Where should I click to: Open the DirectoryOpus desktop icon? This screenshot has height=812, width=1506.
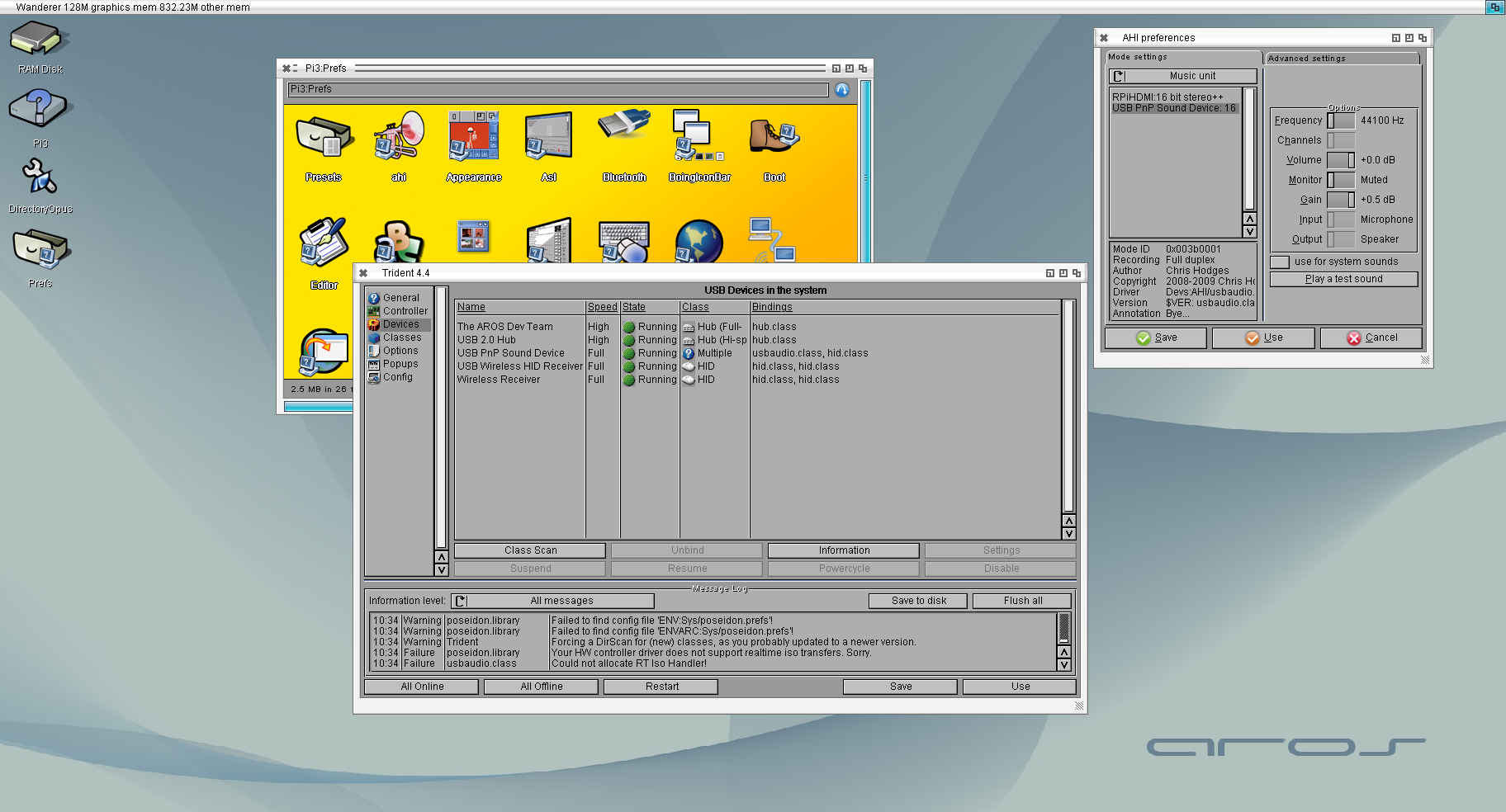(40, 186)
